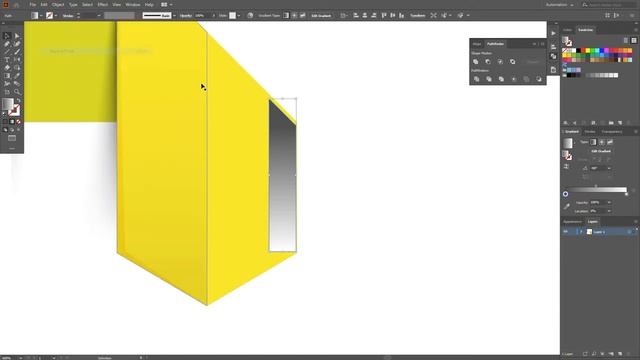Open the fill color dropdown in control bar
This screenshot has width=640, height=360.
(x=41, y=16)
